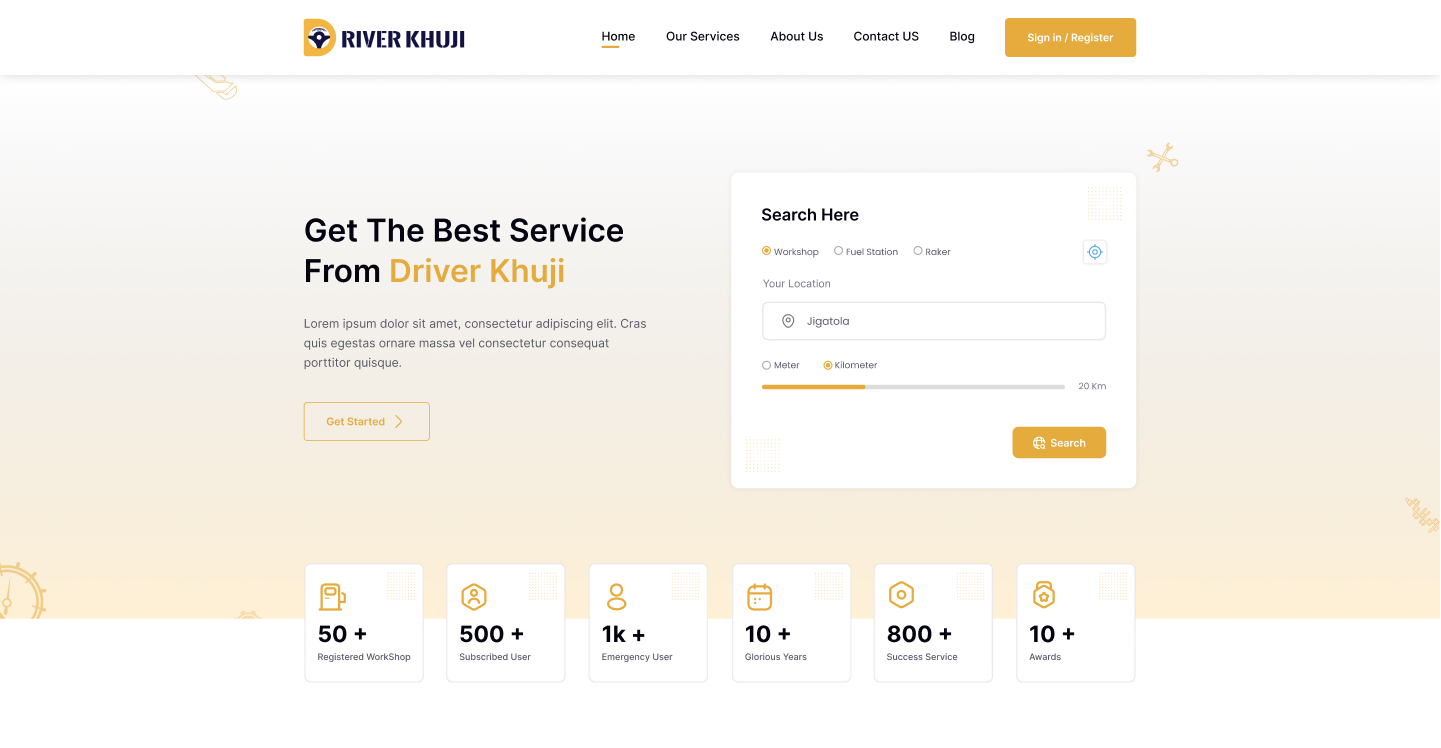Screen dimensions: 1441x748
Task: Click the distance range slider track
Action: 913,386
